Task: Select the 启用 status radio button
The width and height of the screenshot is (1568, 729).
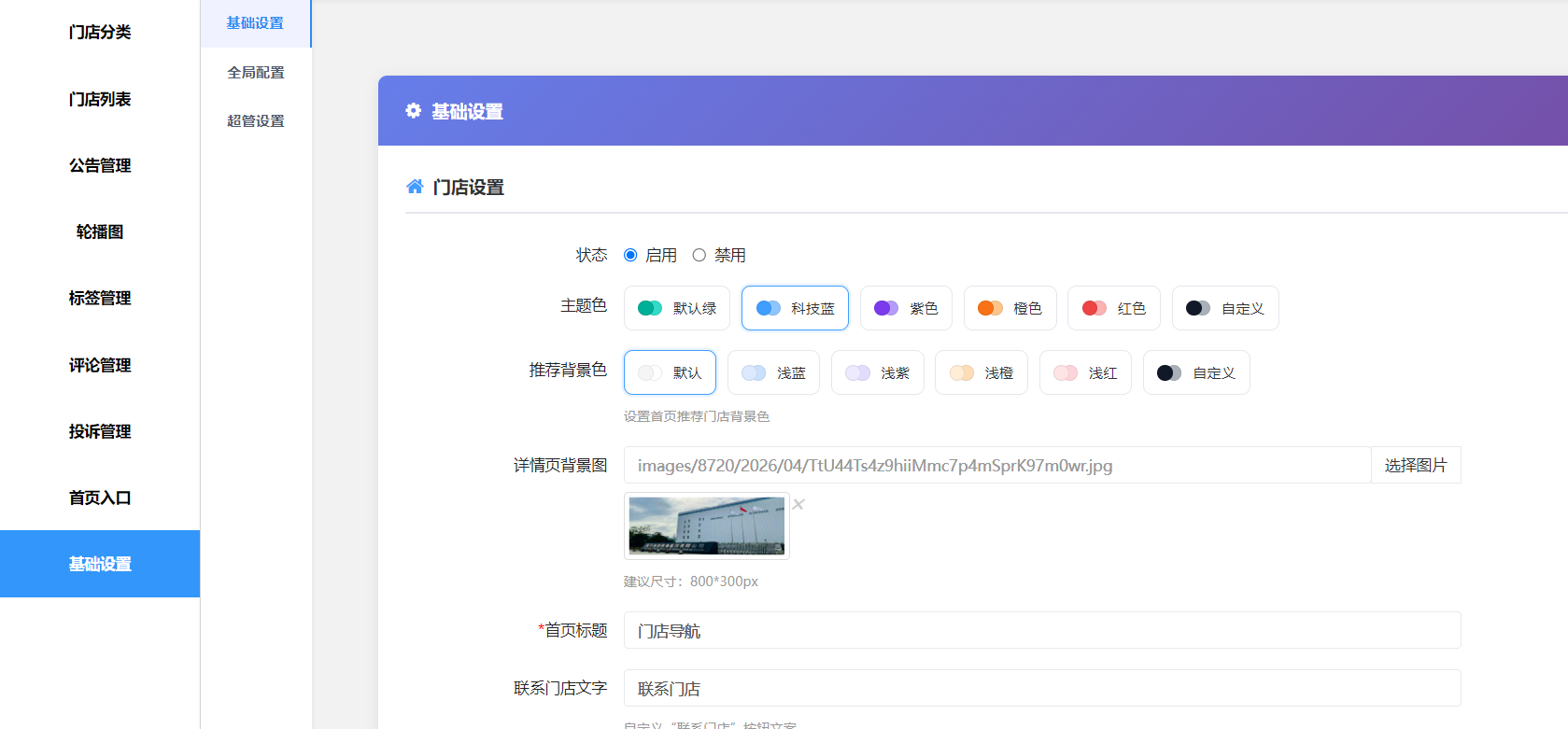Action: click(630, 255)
